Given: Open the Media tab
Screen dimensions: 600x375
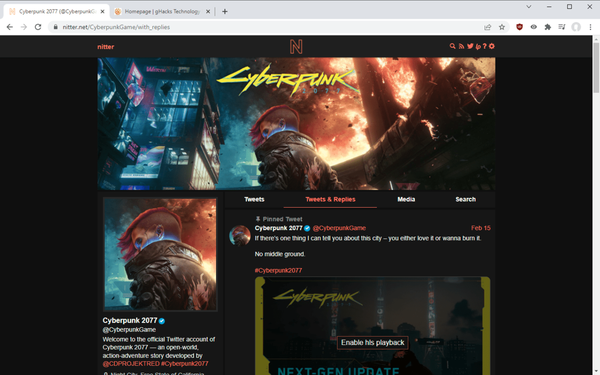Looking at the screenshot, I should click(406, 199).
